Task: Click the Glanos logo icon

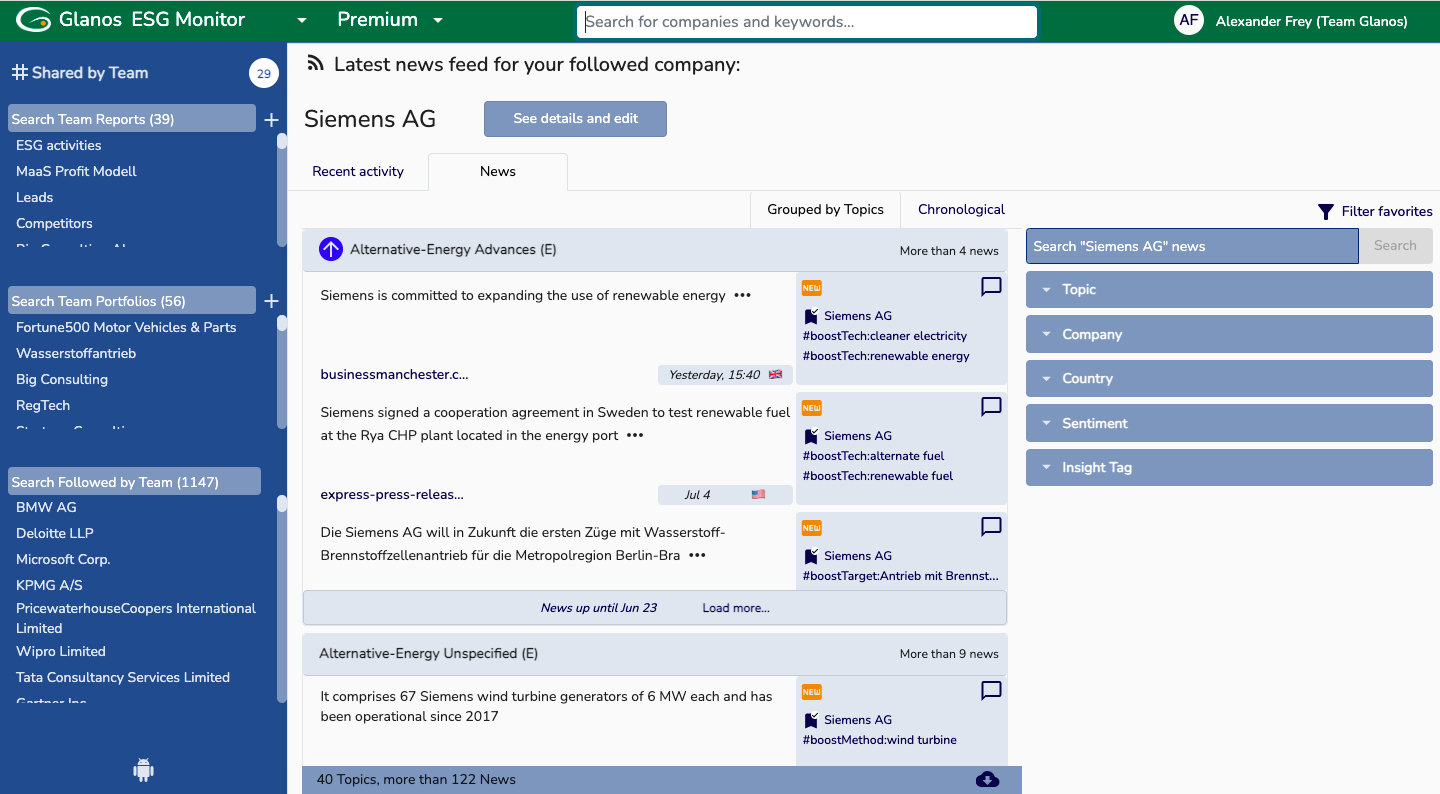Action: 34,19
